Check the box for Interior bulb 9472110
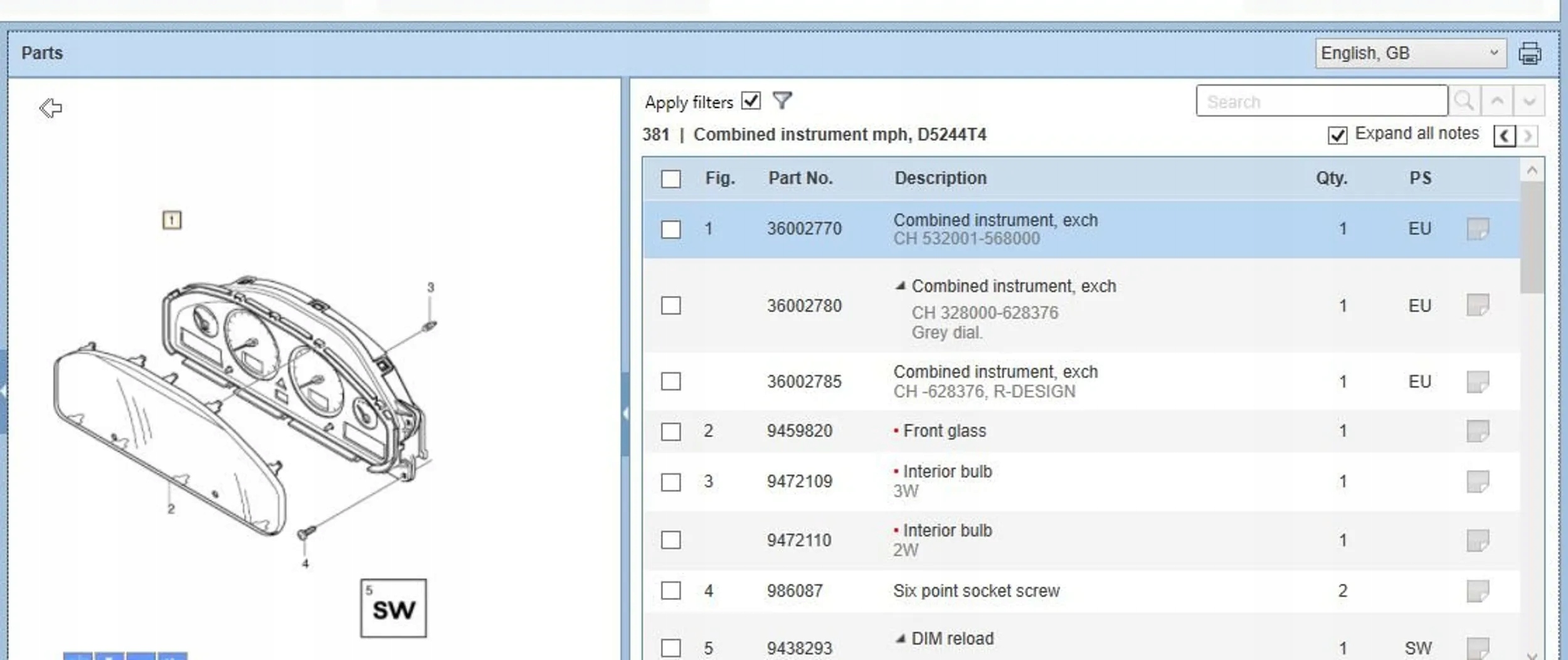 pos(670,540)
